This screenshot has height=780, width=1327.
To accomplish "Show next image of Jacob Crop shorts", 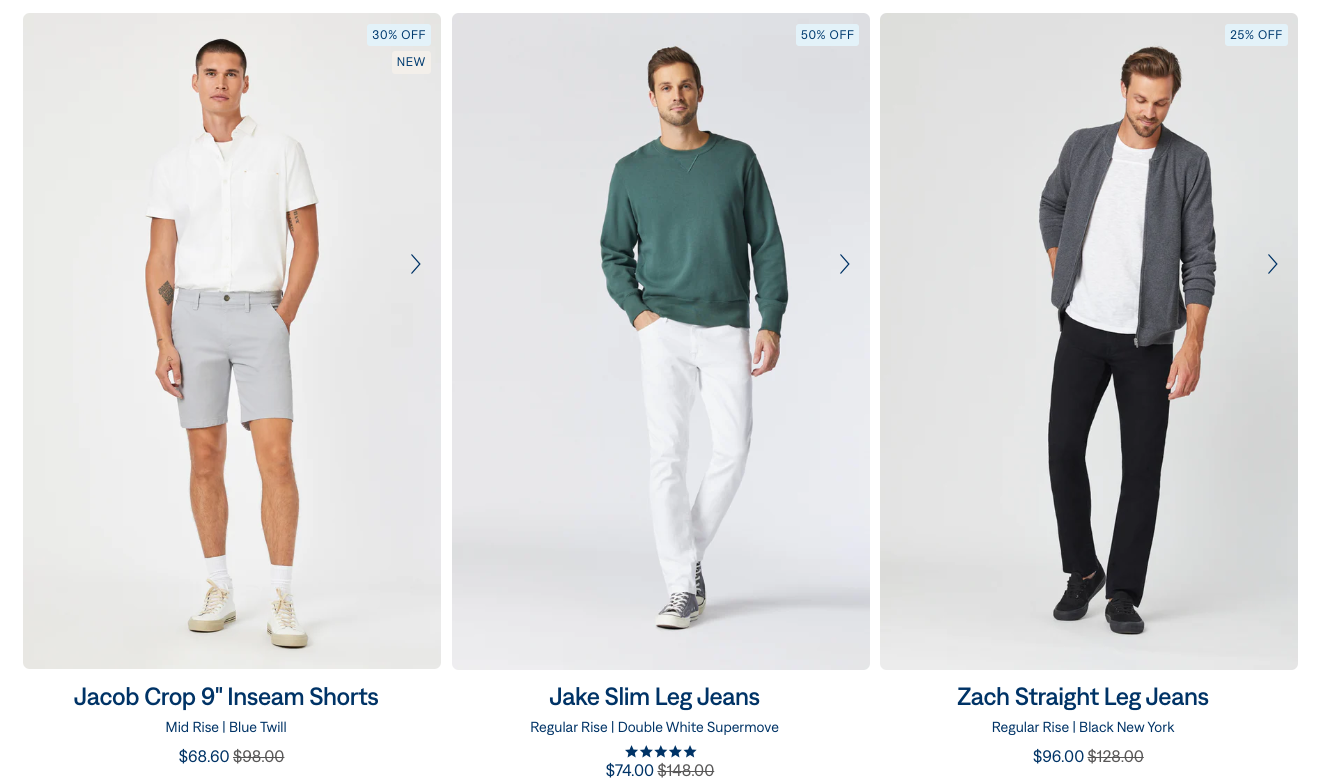I will coord(416,264).
